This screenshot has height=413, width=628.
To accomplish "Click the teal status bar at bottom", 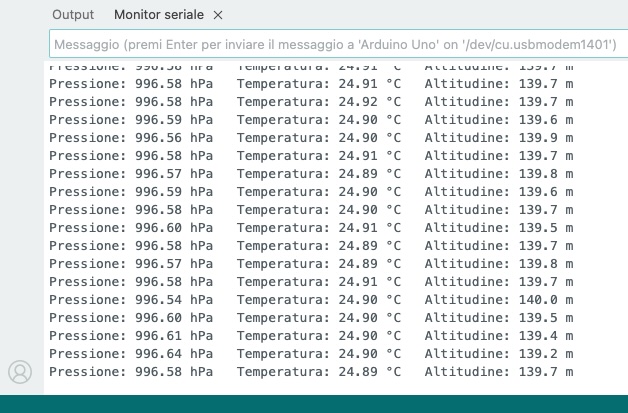I will pos(314,403).
